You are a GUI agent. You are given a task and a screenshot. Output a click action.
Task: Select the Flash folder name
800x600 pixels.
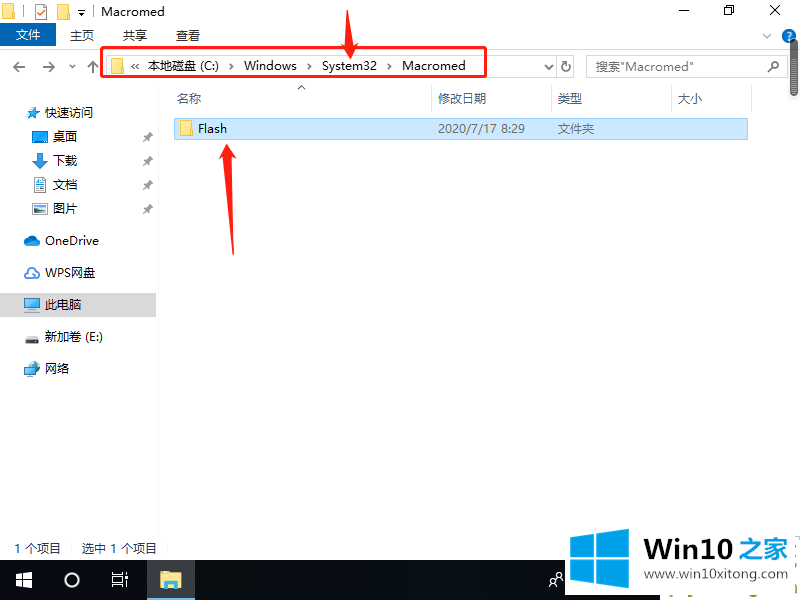click(212, 129)
